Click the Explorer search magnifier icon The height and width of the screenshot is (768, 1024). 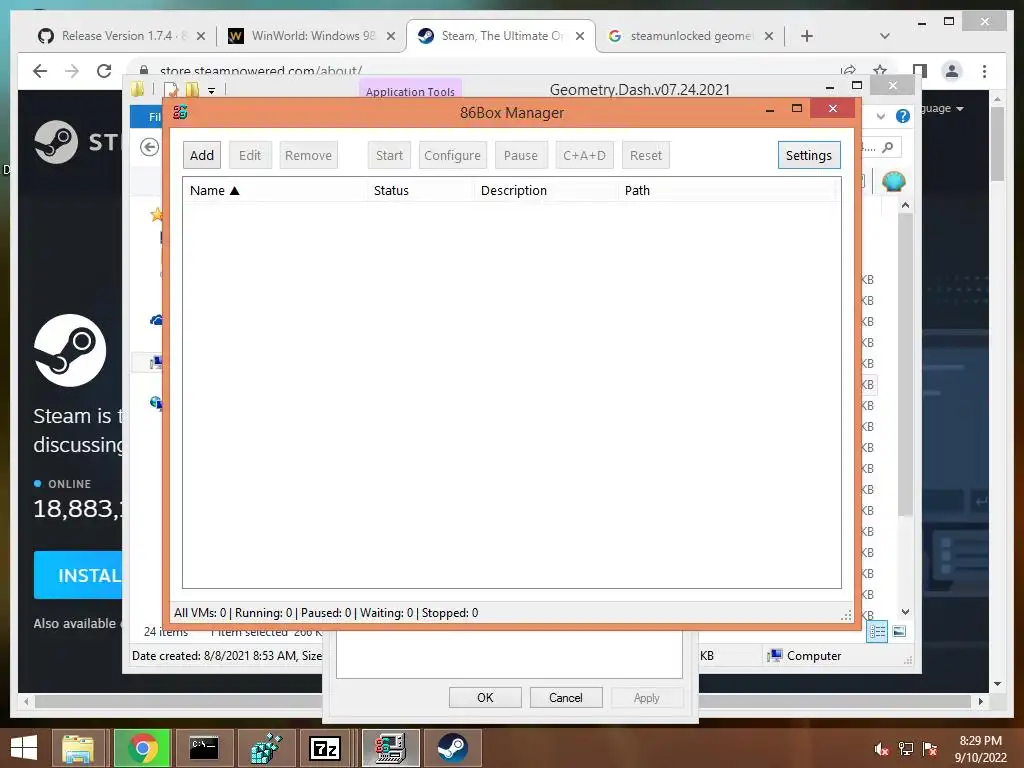click(x=888, y=148)
